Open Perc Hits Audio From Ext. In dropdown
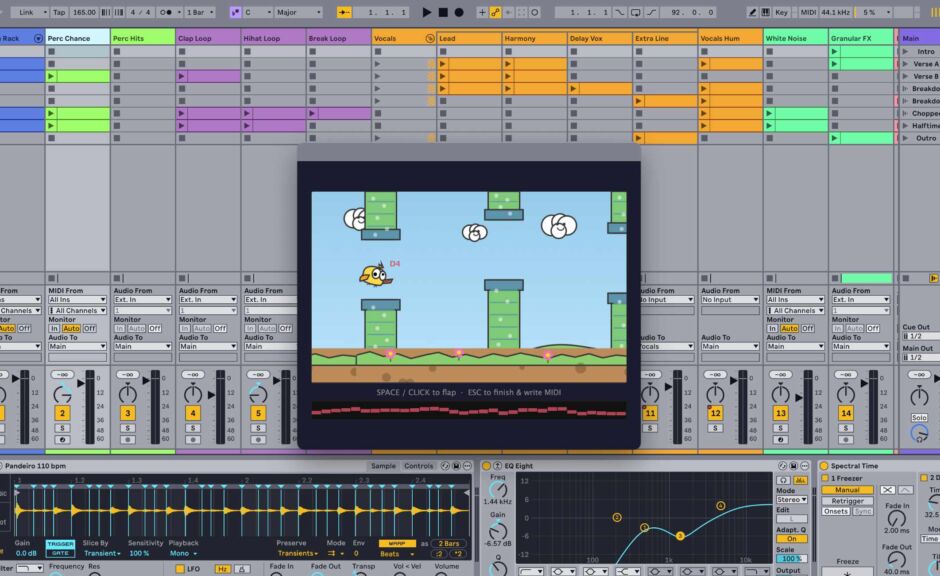This screenshot has height=576, width=940. [x=143, y=300]
